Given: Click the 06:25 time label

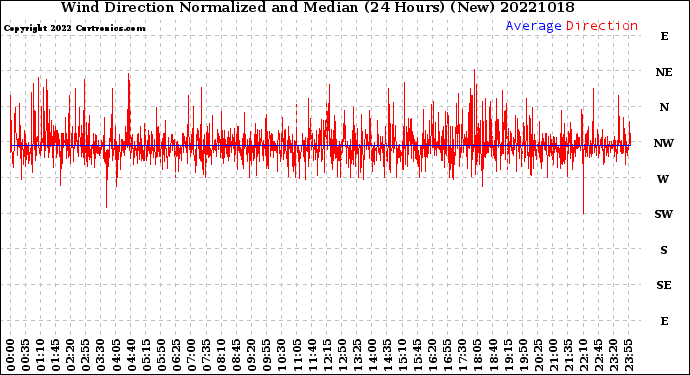Looking at the screenshot, I should click(176, 355).
